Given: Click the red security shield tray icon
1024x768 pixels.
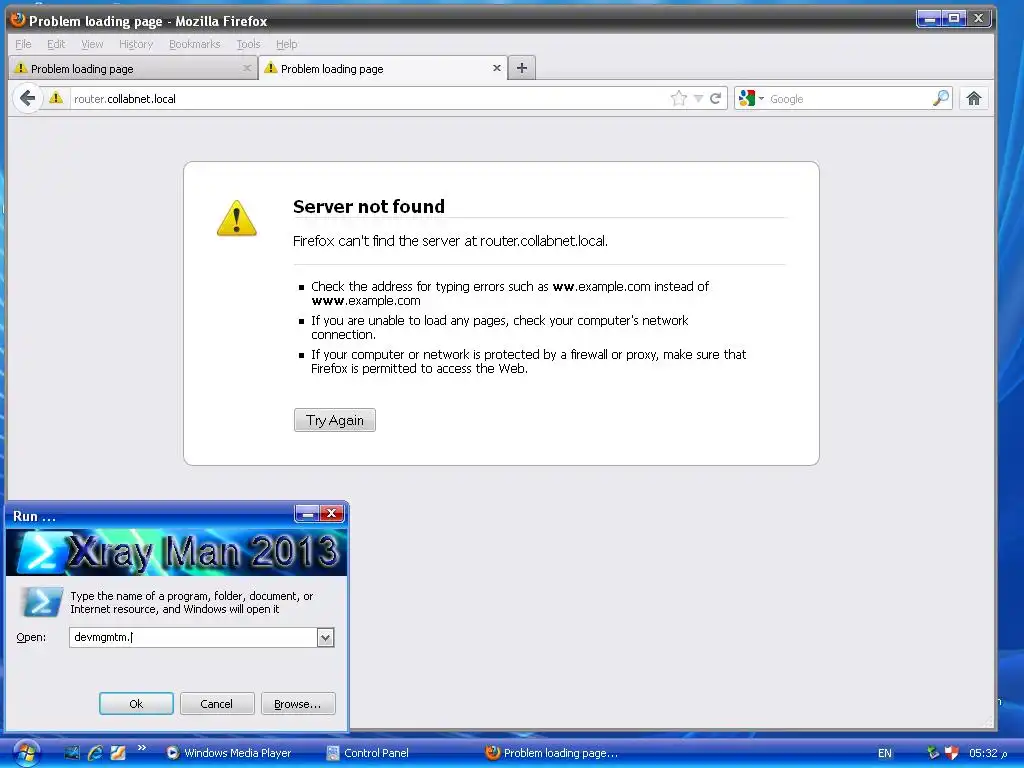Looking at the screenshot, I should pos(952,752).
